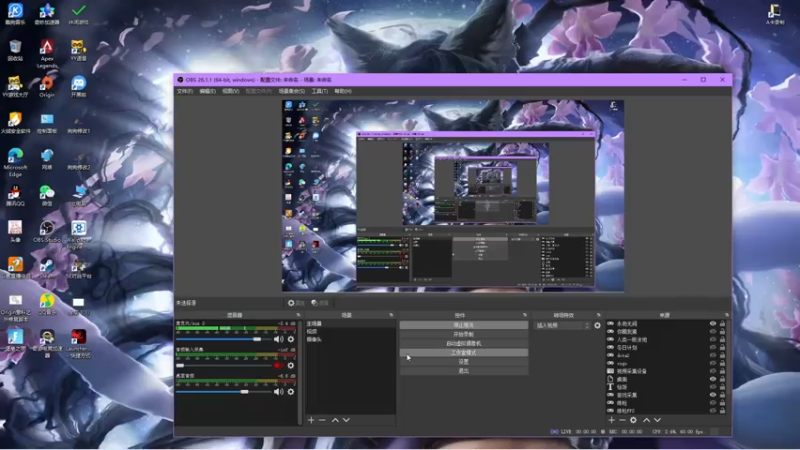Toggle visibility eye of 每日计划 source
Screen dimensions: 800x450
coord(713,347)
